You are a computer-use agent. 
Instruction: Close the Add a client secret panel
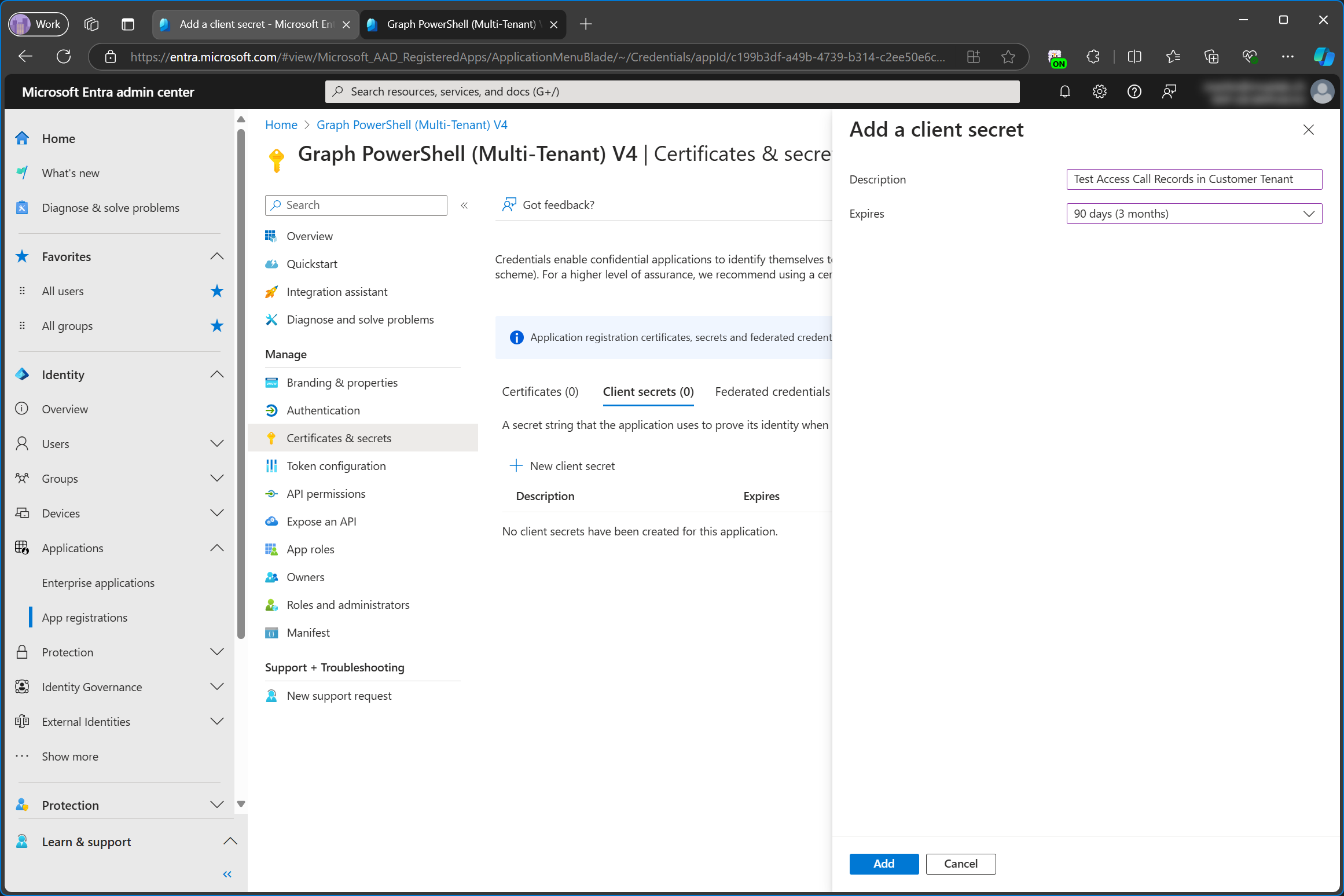tap(1309, 130)
